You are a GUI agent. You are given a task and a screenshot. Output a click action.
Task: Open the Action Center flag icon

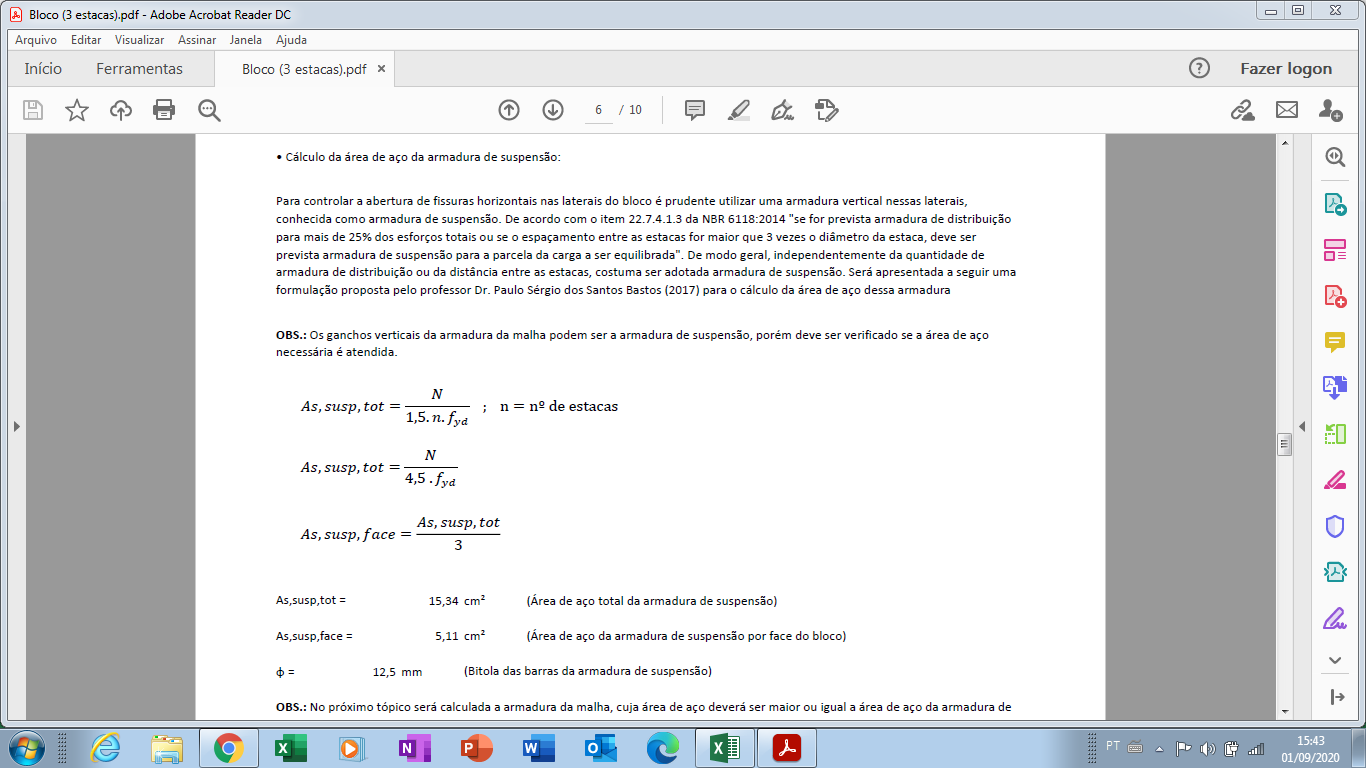point(1183,748)
